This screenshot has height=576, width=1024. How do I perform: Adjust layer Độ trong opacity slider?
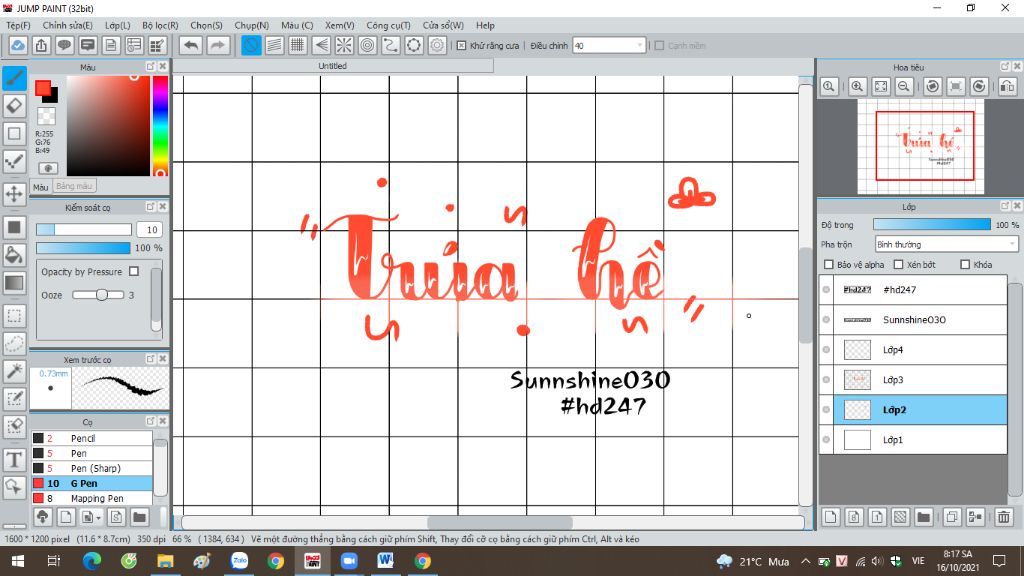pos(932,225)
